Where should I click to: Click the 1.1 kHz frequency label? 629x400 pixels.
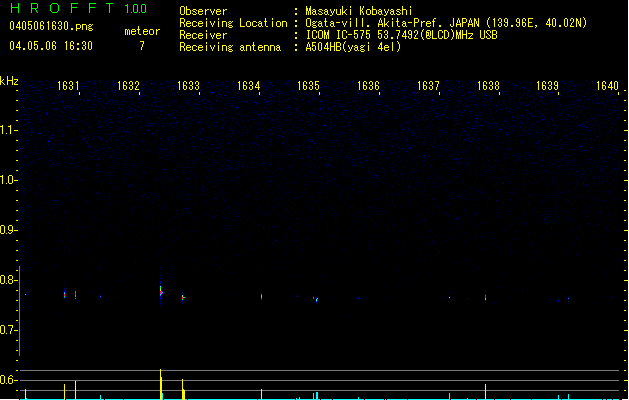click(x=8, y=130)
